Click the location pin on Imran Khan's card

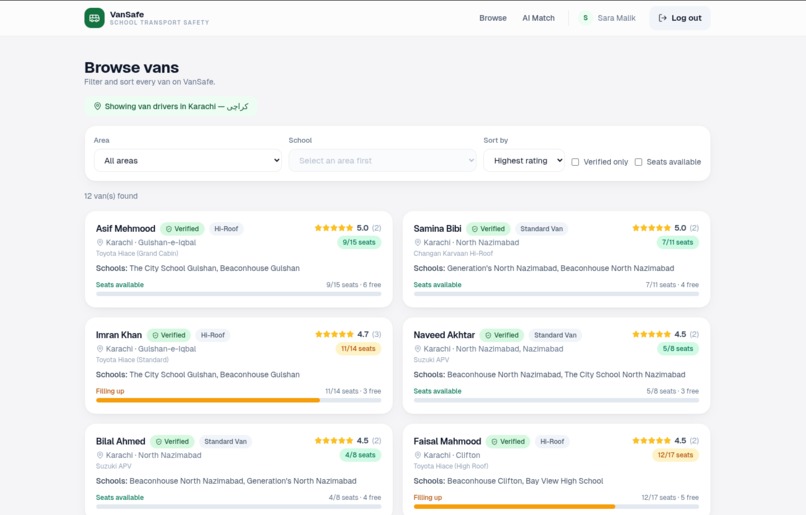(x=100, y=348)
